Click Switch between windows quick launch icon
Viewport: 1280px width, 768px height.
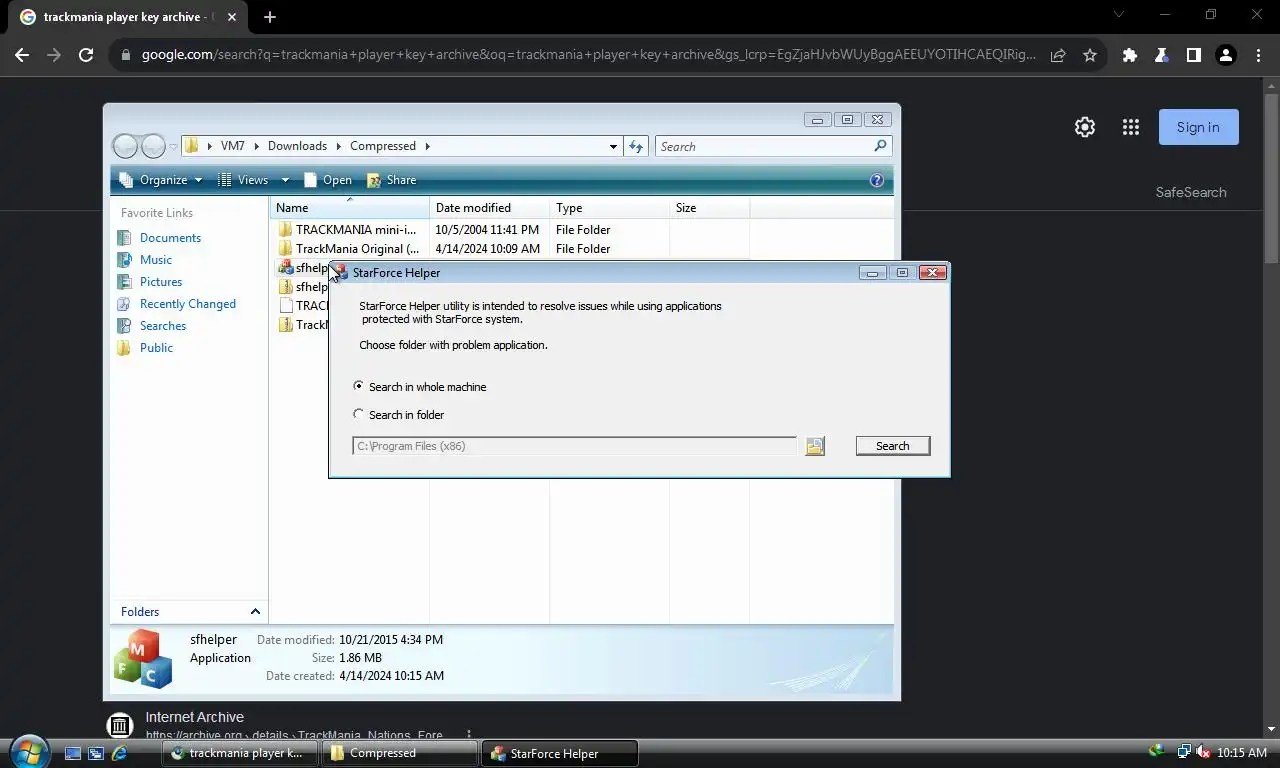[96, 753]
